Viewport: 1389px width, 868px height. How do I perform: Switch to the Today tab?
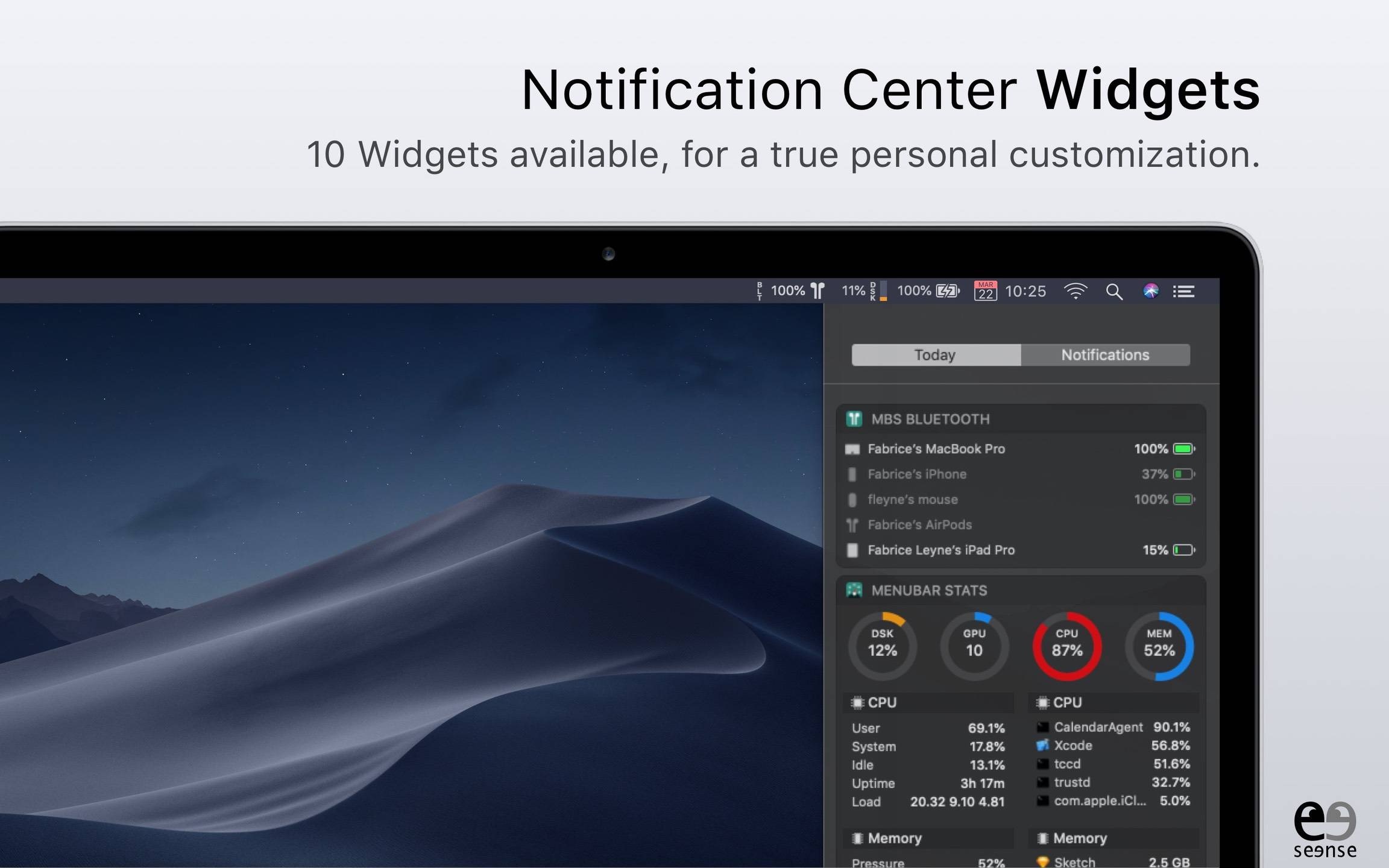tap(936, 355)
